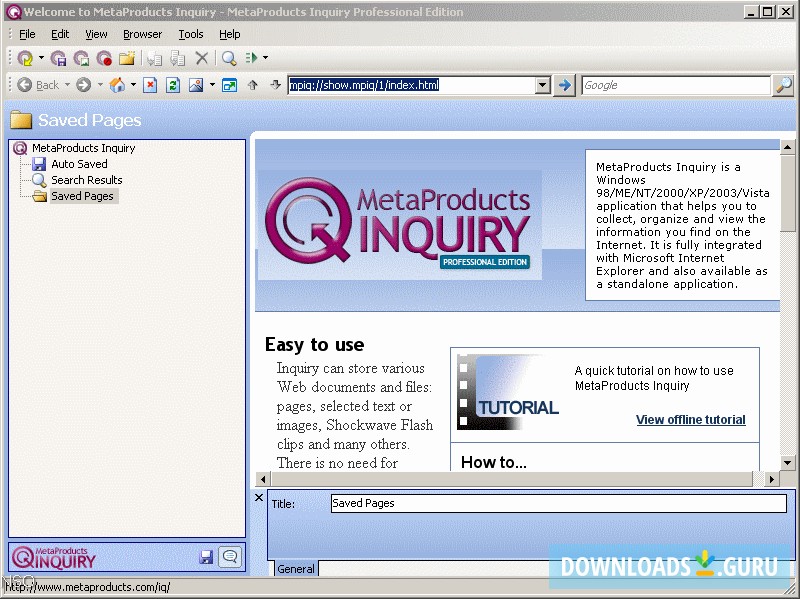This screenshot has width=800, height=599.
Task: Click the status bar URL text
Action: click(x=88, y=587)
